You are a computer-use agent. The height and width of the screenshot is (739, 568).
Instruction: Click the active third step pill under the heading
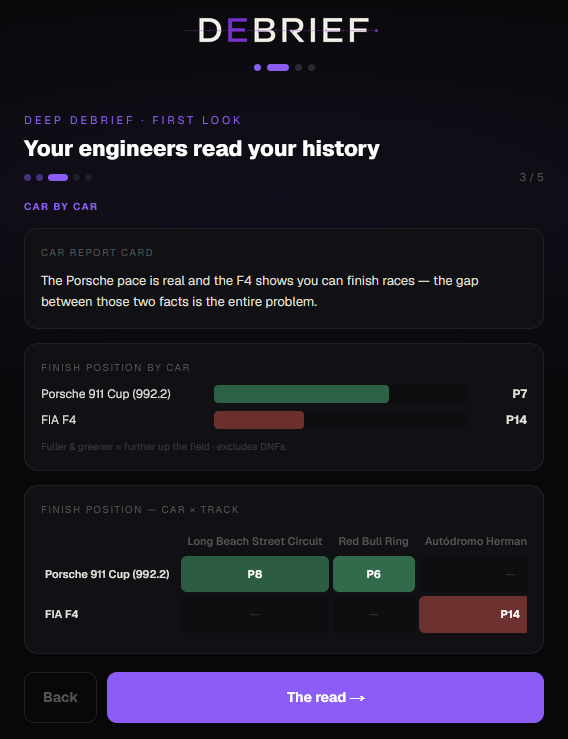pyautogui.click(x=58, y=178)
